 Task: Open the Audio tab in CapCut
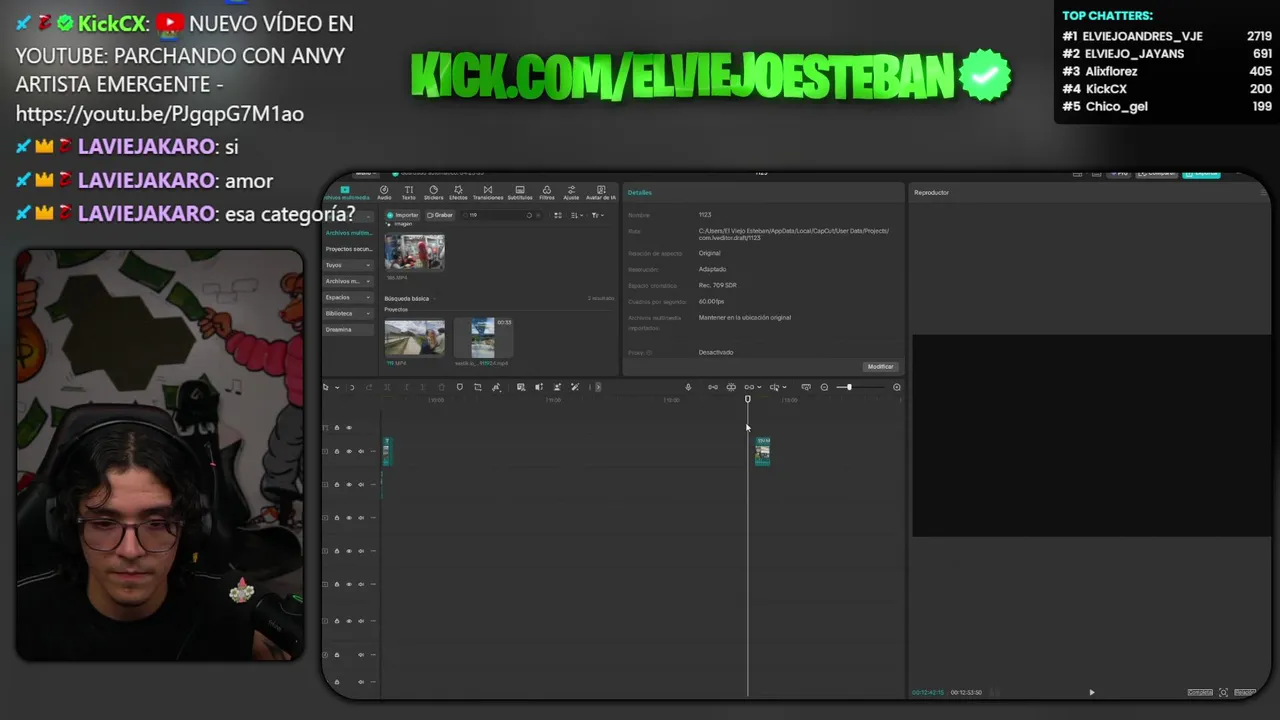pyautogui.click(x=384, y=192)
